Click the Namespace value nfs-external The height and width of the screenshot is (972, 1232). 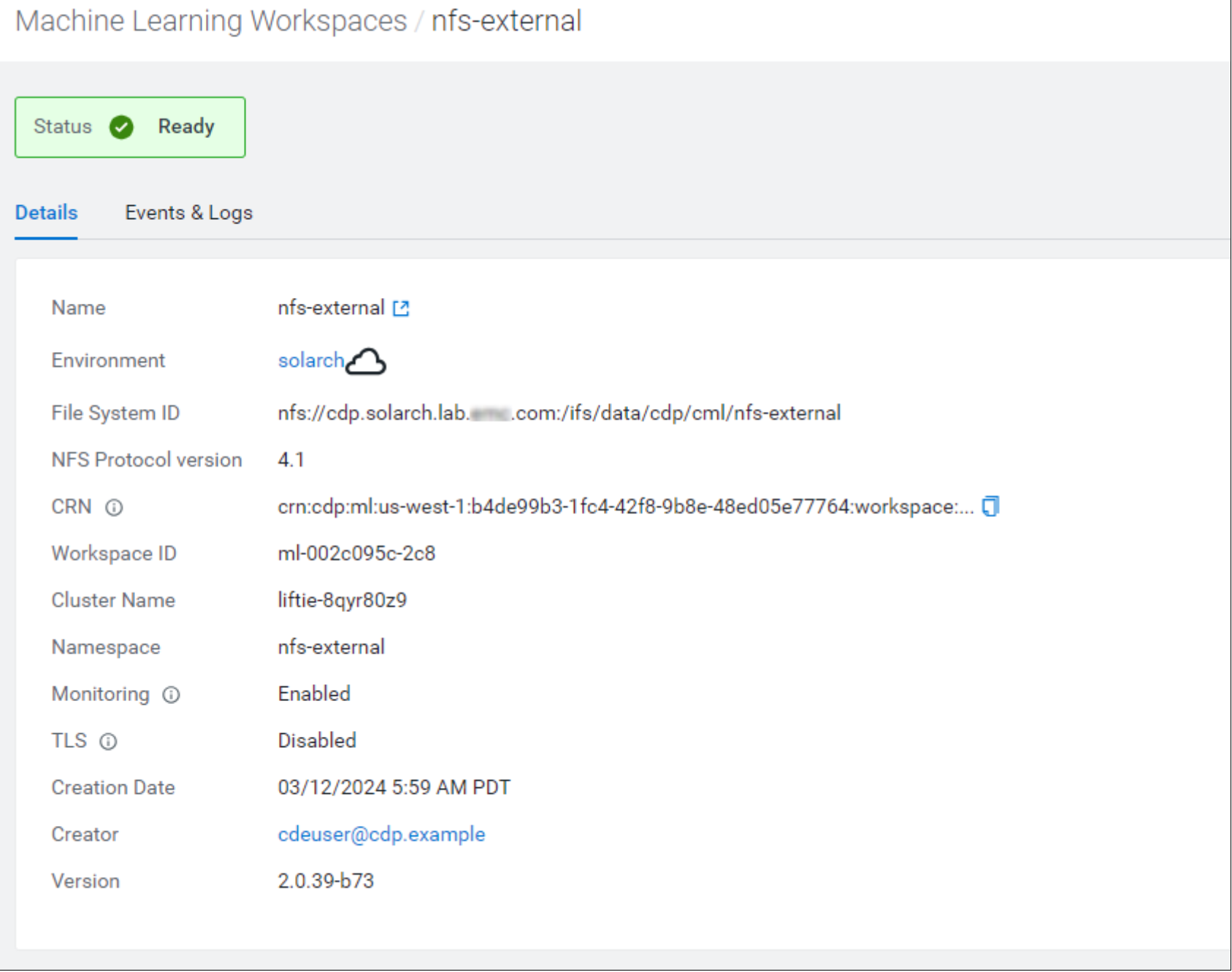coord(331,646)
